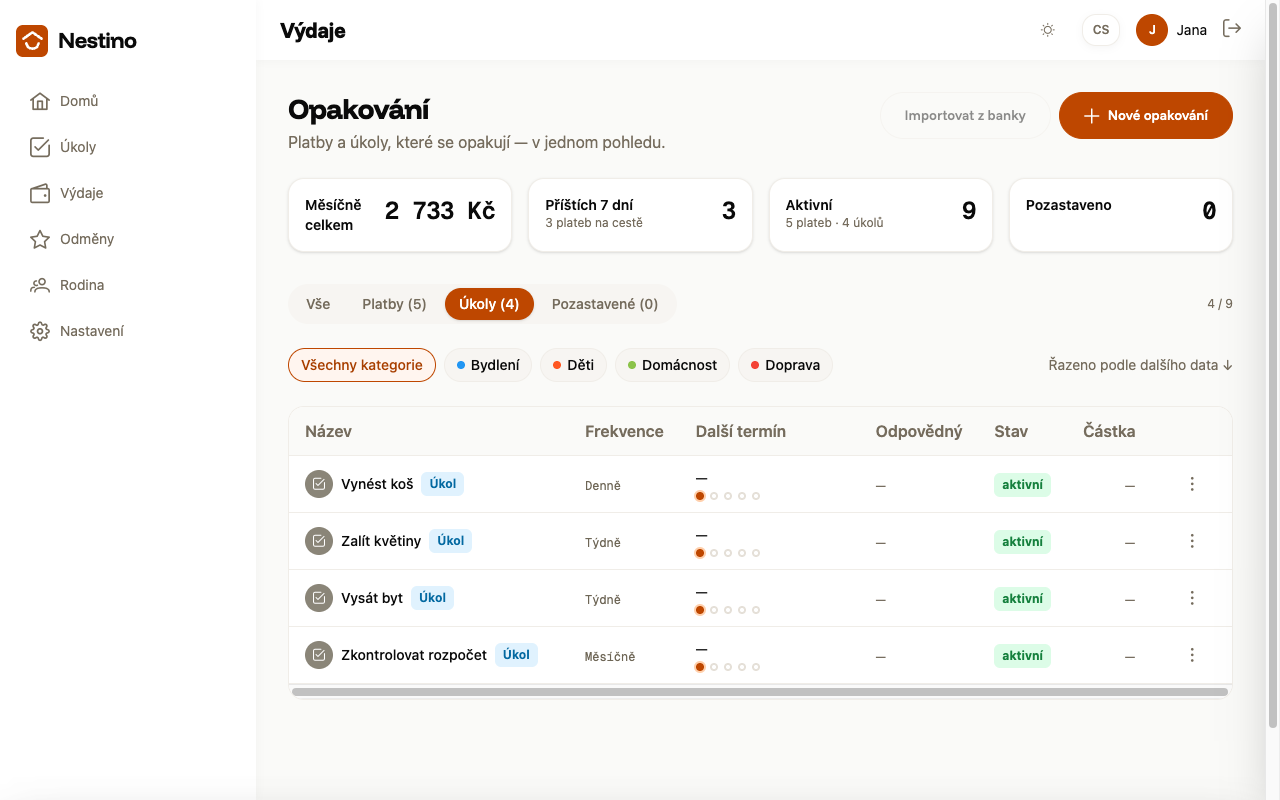Toggle the light/dark theme sun icon

[1048, 30]
